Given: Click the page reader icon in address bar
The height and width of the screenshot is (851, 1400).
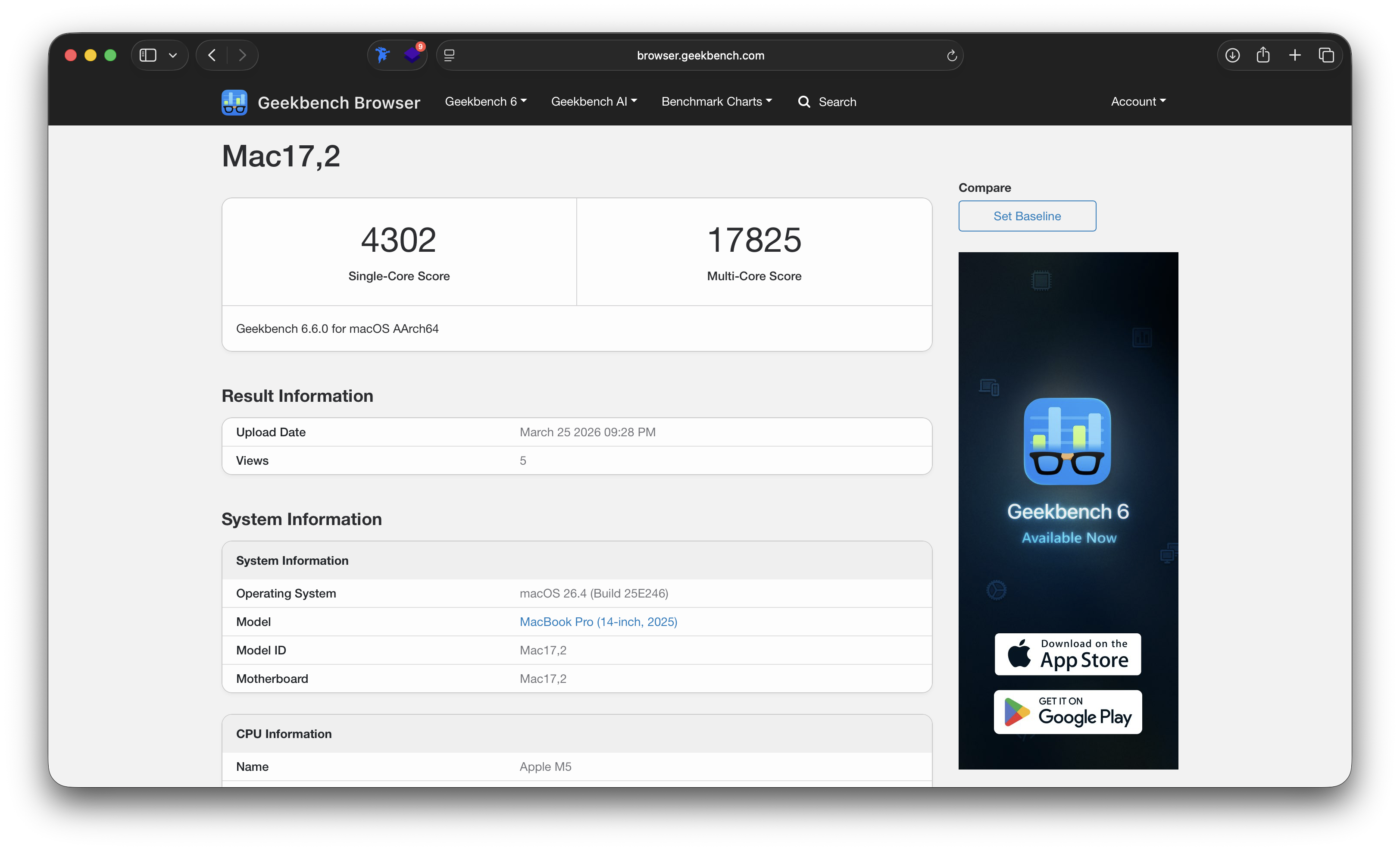Looking at the screenshot, I should tap(450, 55).
